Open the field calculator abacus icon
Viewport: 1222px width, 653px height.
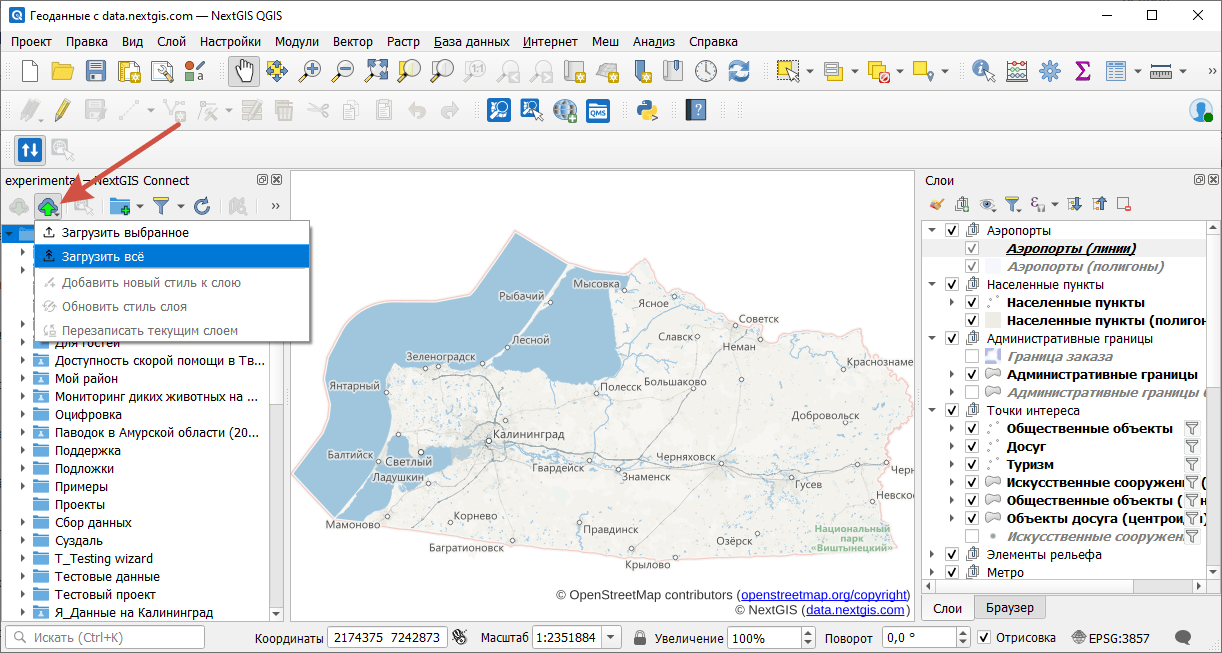[1017, 71]
